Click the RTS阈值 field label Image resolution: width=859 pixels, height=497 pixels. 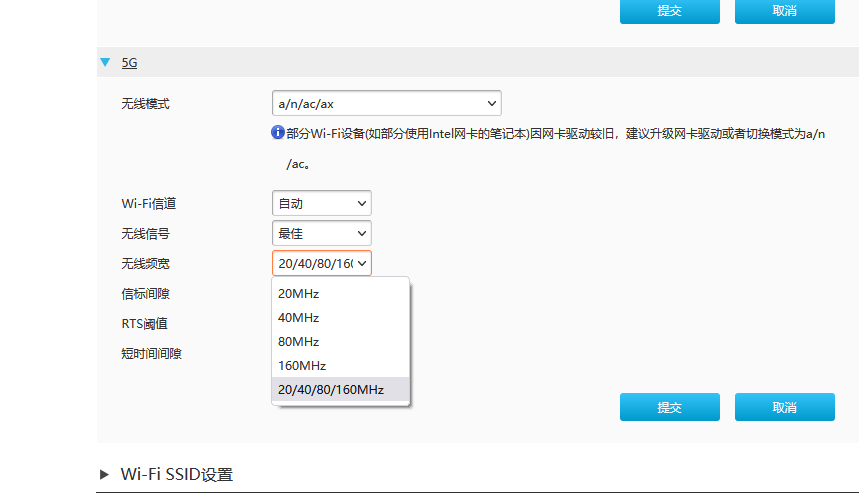click(144, 323)
